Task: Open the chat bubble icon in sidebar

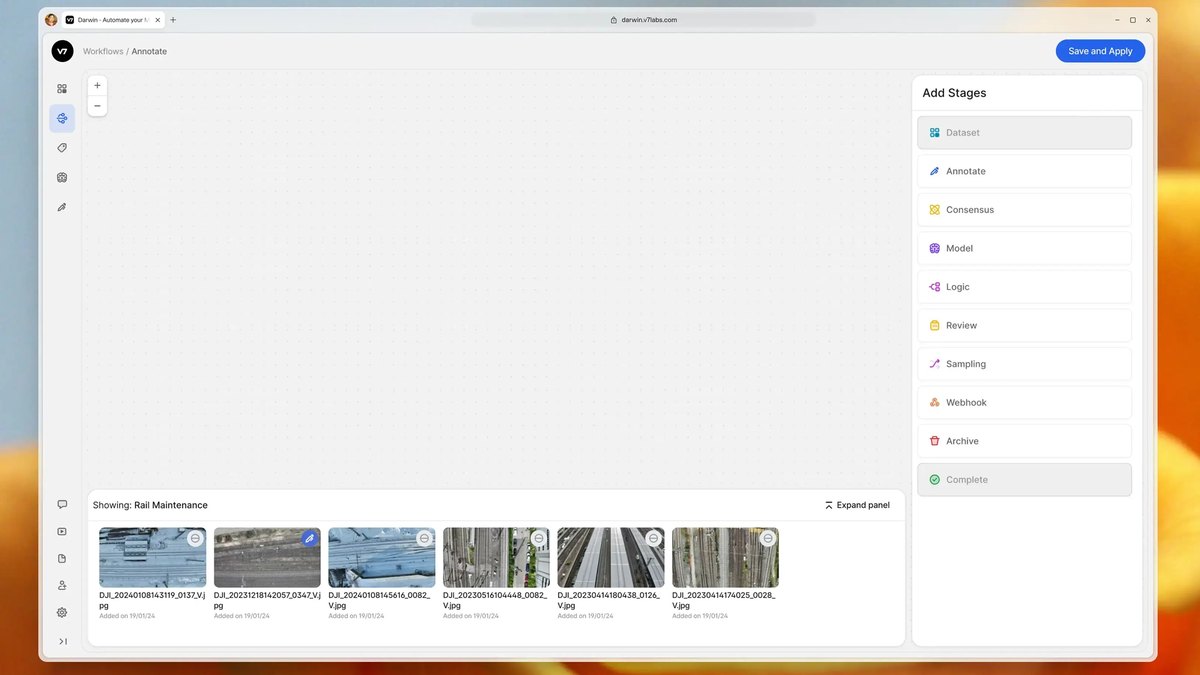Action: click(62, 505)
